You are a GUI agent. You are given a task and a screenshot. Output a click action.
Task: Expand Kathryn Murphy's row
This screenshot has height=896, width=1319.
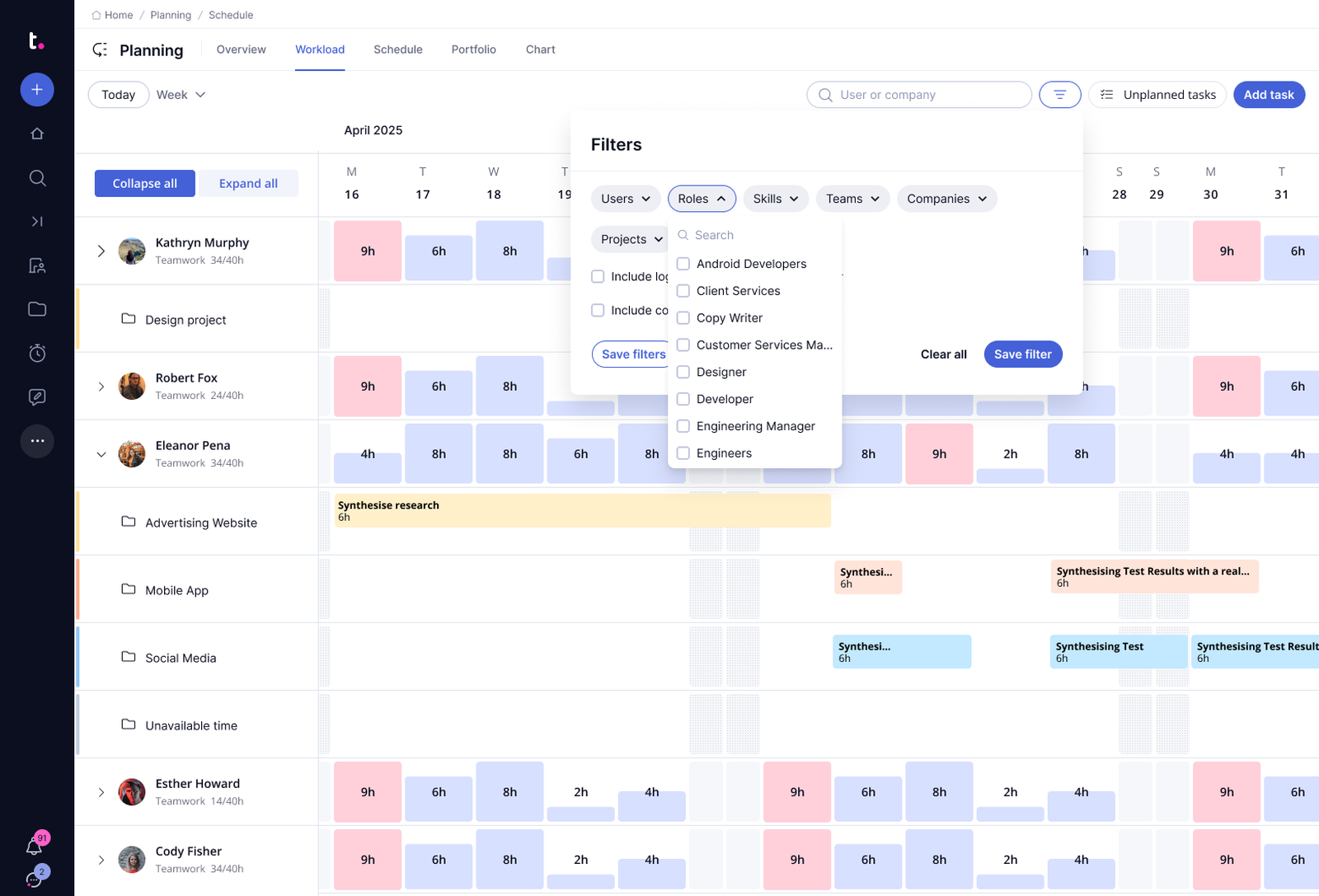[x=101, y=251]
